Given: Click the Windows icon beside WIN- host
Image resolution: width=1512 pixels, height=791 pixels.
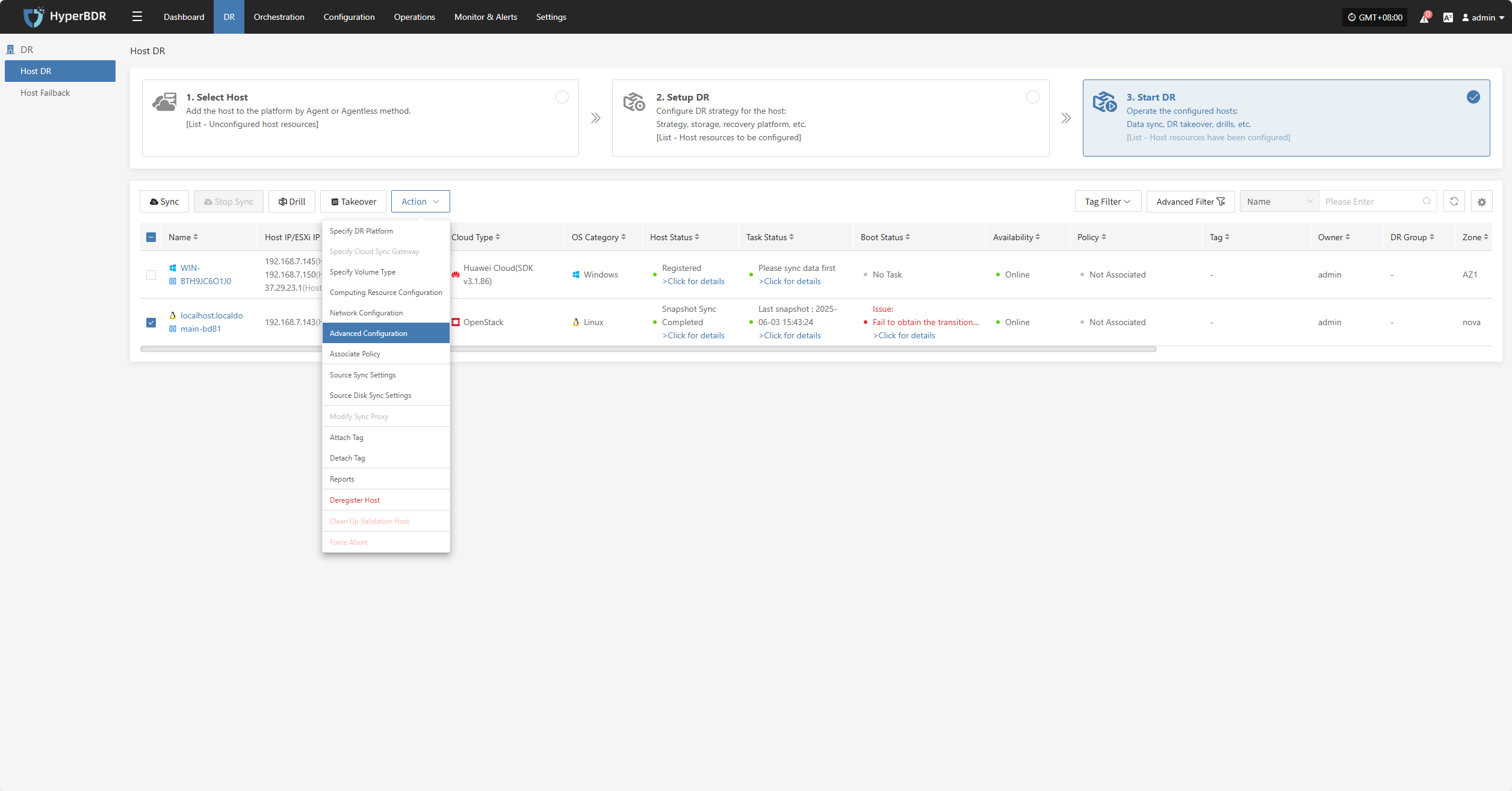Looking at the screenshot, I should click(173, 268).
